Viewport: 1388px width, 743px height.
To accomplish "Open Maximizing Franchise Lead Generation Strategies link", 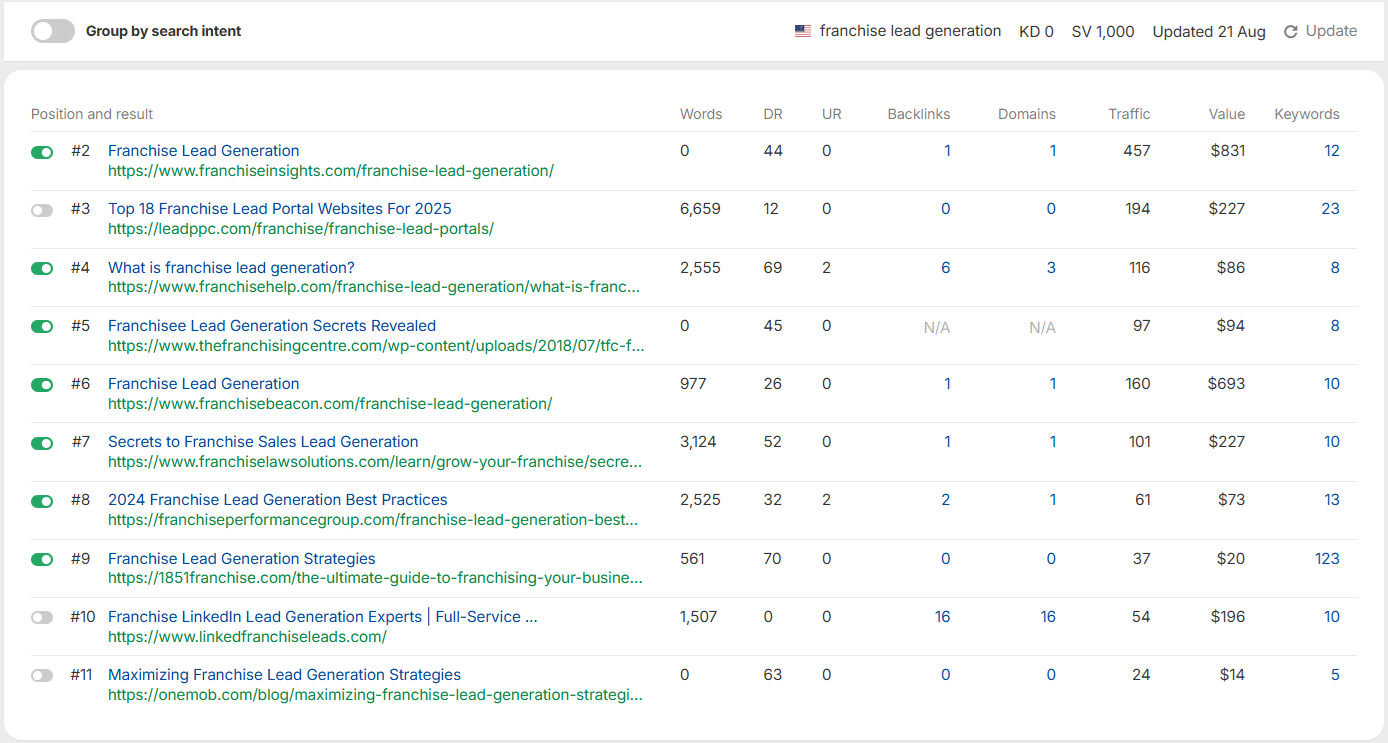I will tap(285, 674).
